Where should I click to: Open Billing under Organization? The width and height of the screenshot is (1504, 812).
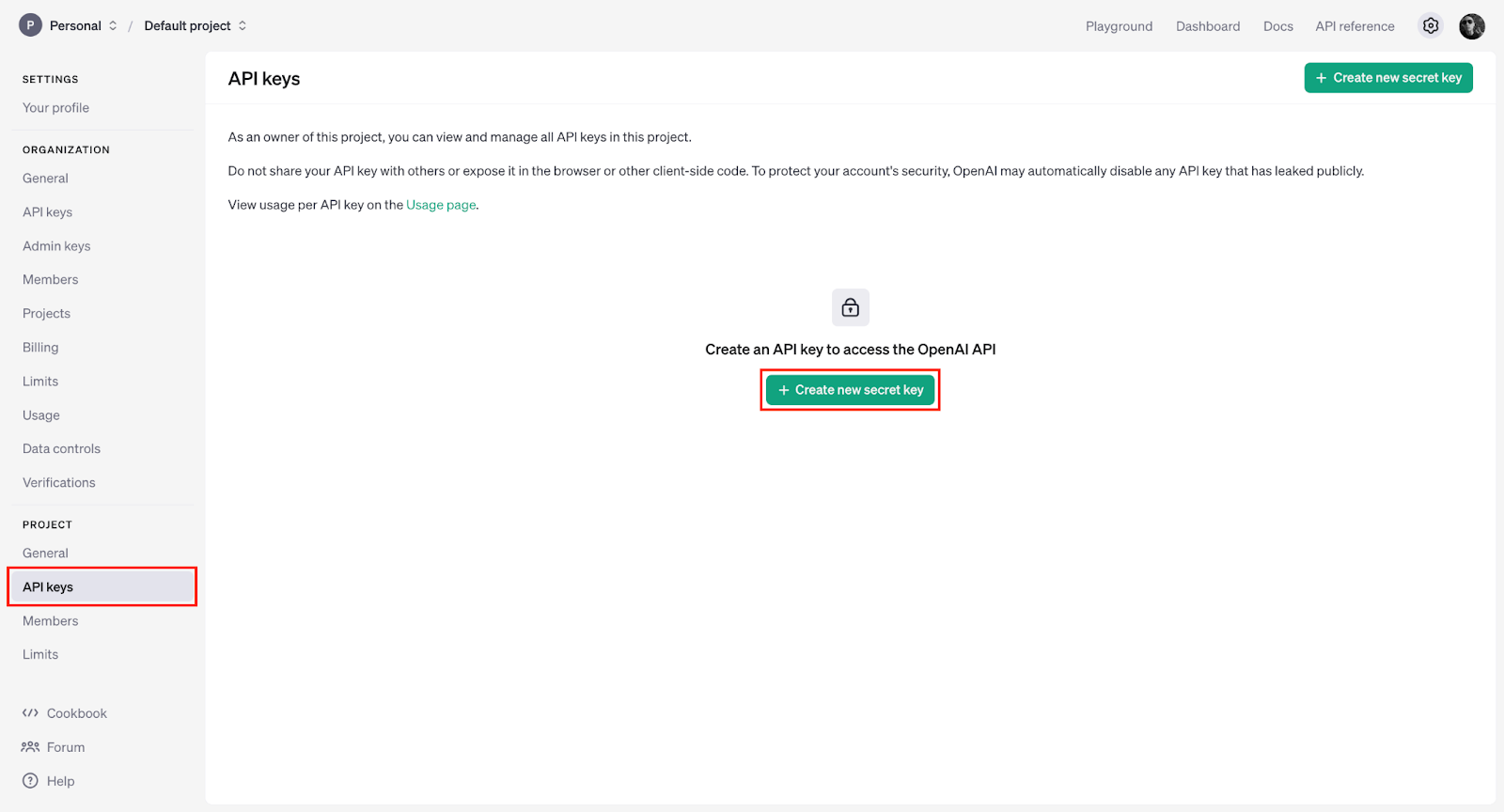click(40, 348)
